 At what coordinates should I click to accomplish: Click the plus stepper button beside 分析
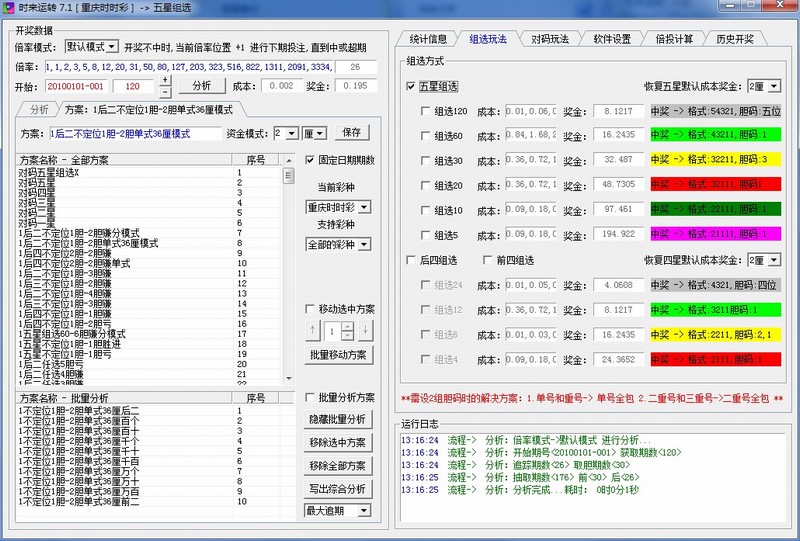165,80
